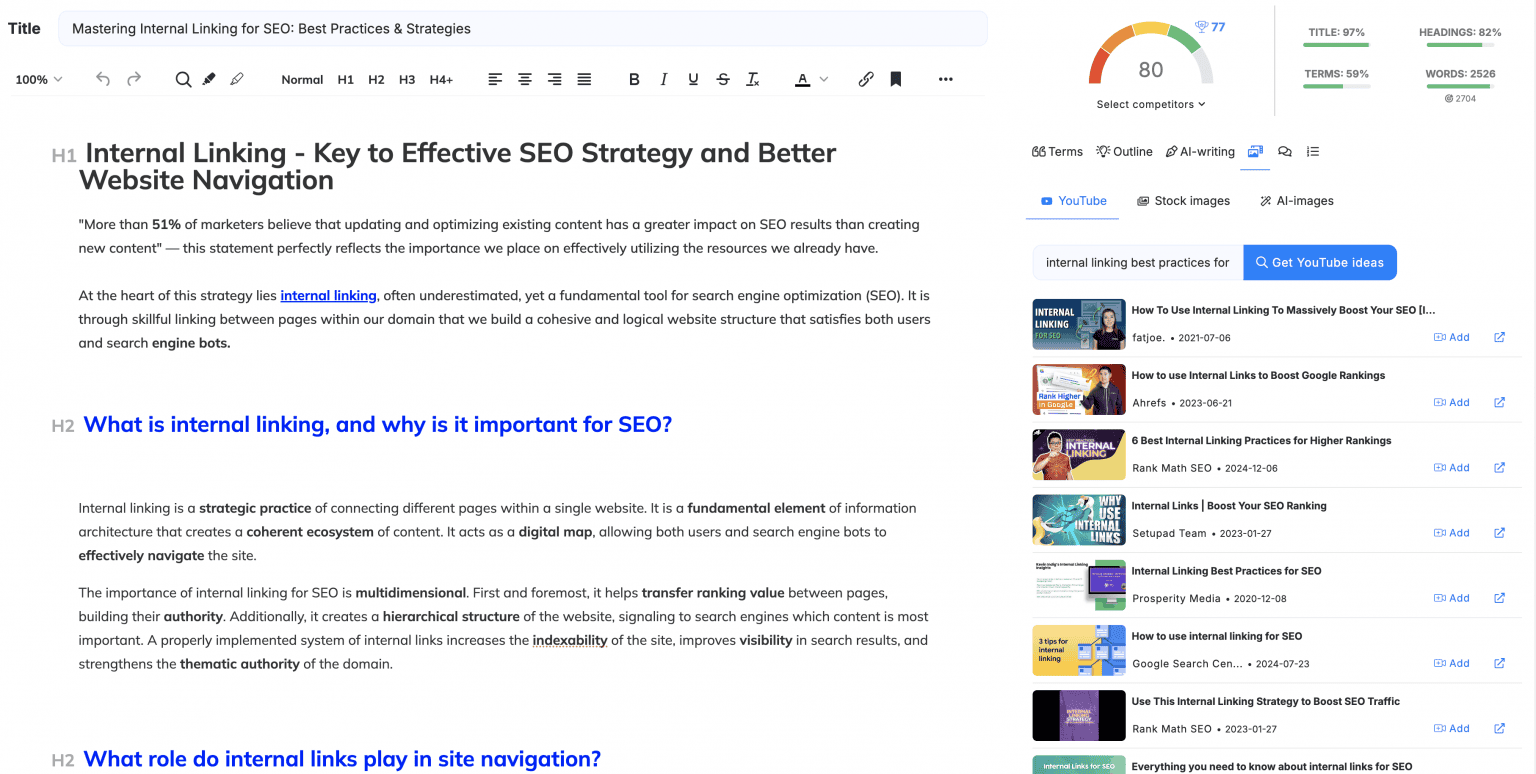Toggle bold formatting
Screen dimensions: 1536x774
coord(634,79)
